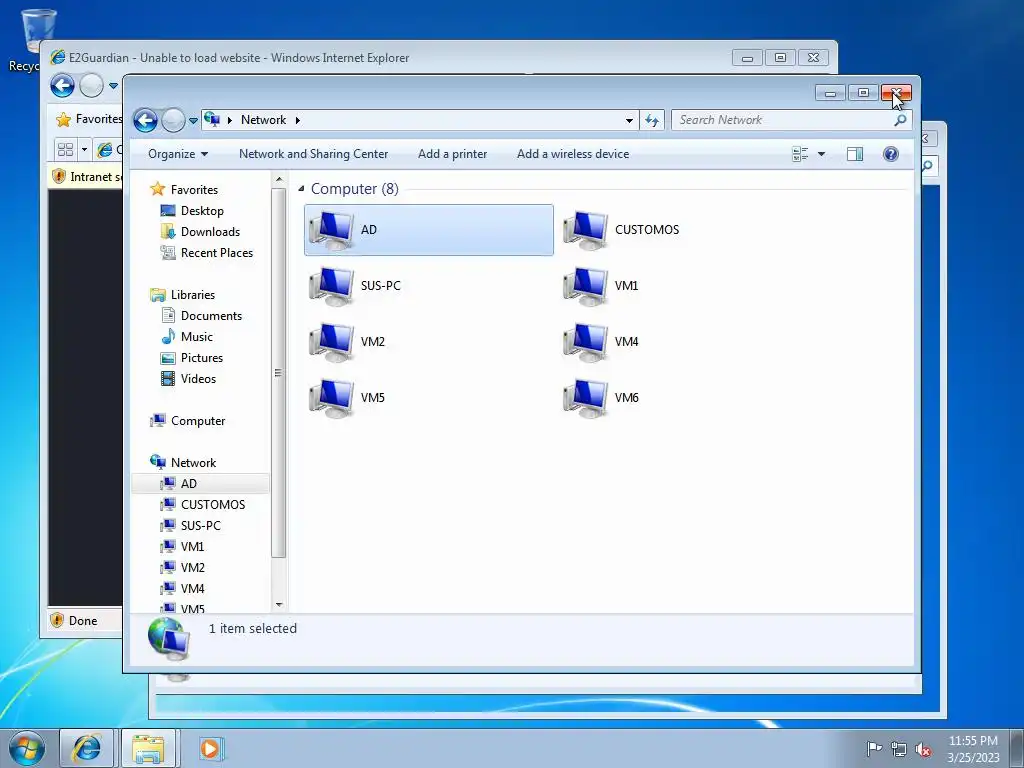Select CUSTOMOS under Network in sidebar
This screenshot has width=1024, height=768.
click(212, 505)
